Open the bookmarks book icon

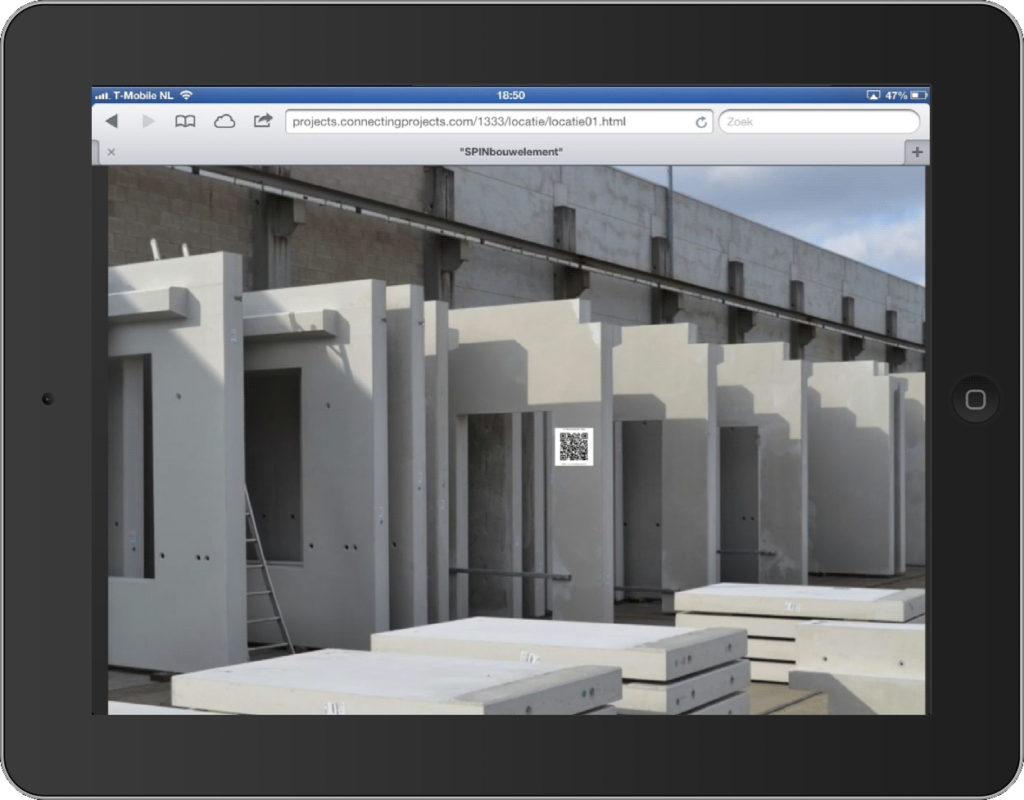[185, 121]
